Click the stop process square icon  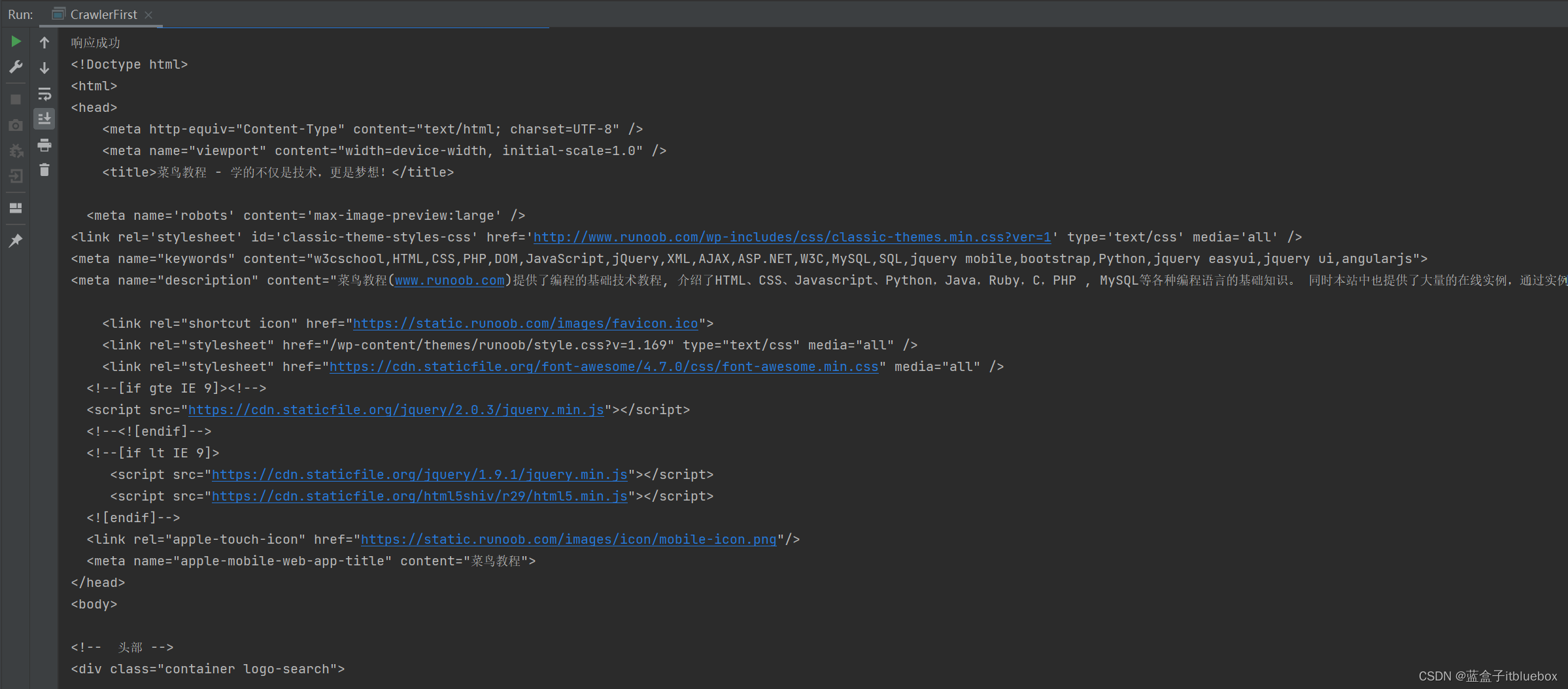coord(16,99)
